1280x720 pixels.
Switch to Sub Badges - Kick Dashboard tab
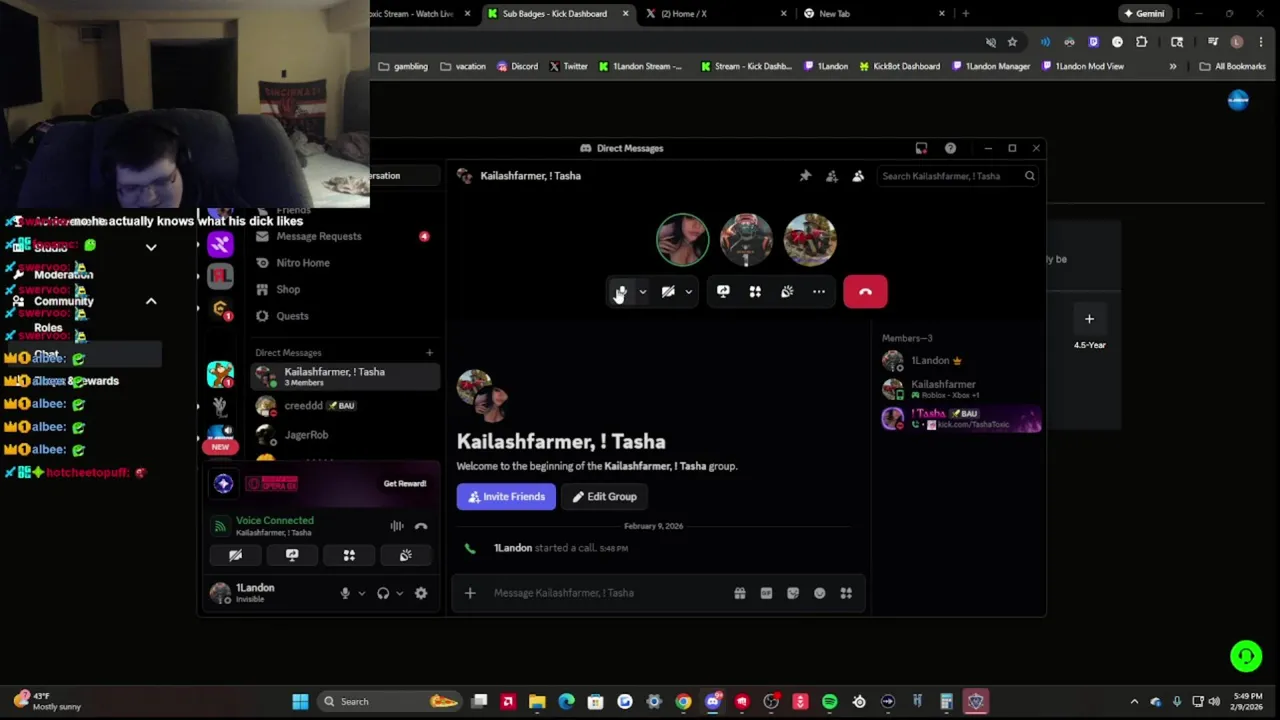[x=558, y=14]
